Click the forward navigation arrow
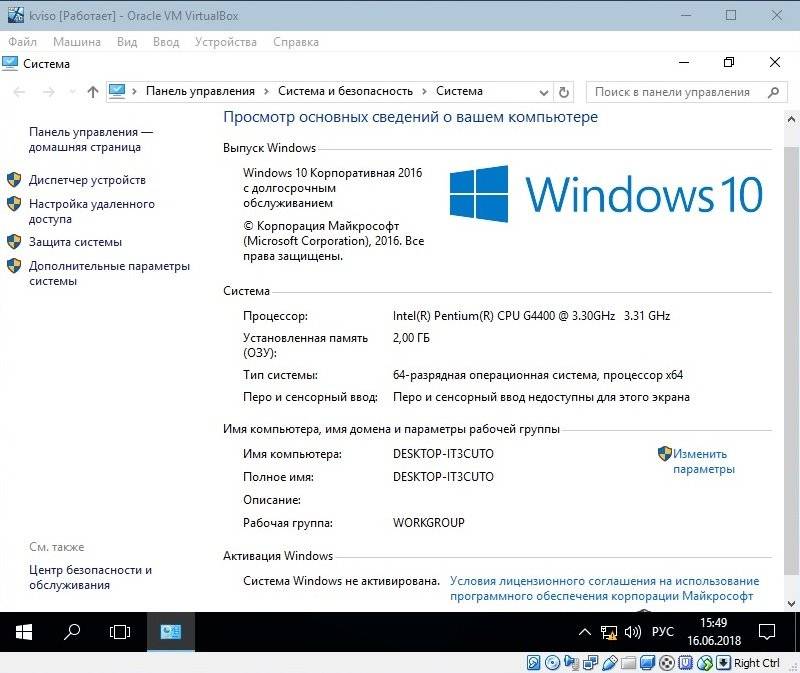The height and width of the screenshot is (673, 800). pos(48,92)
